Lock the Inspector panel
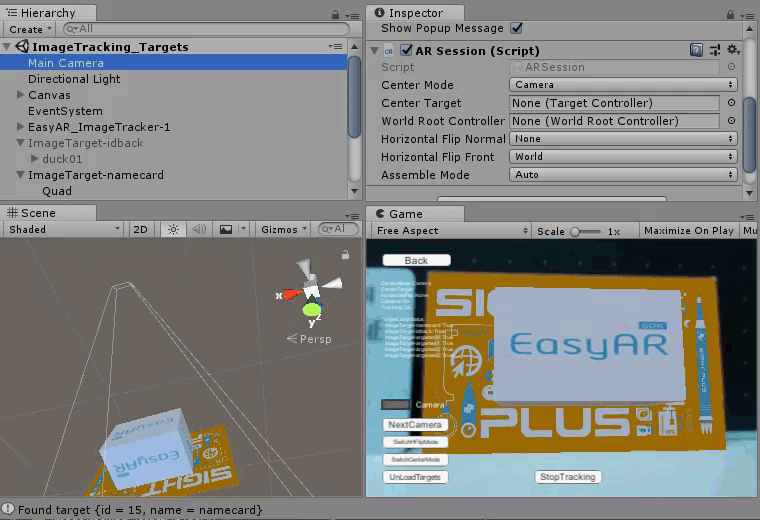Screen dimensions: 760x520 point(730,15)
